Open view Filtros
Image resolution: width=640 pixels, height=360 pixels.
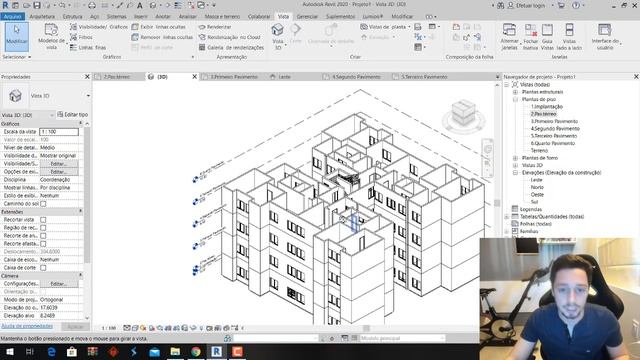pos(81,37)
